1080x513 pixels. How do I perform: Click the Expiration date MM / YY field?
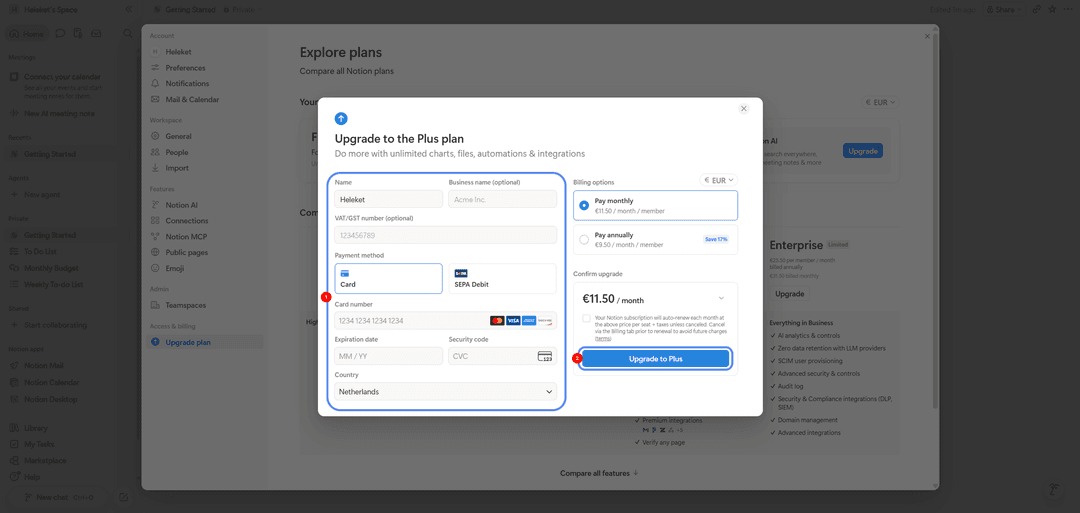pos(388,356)
